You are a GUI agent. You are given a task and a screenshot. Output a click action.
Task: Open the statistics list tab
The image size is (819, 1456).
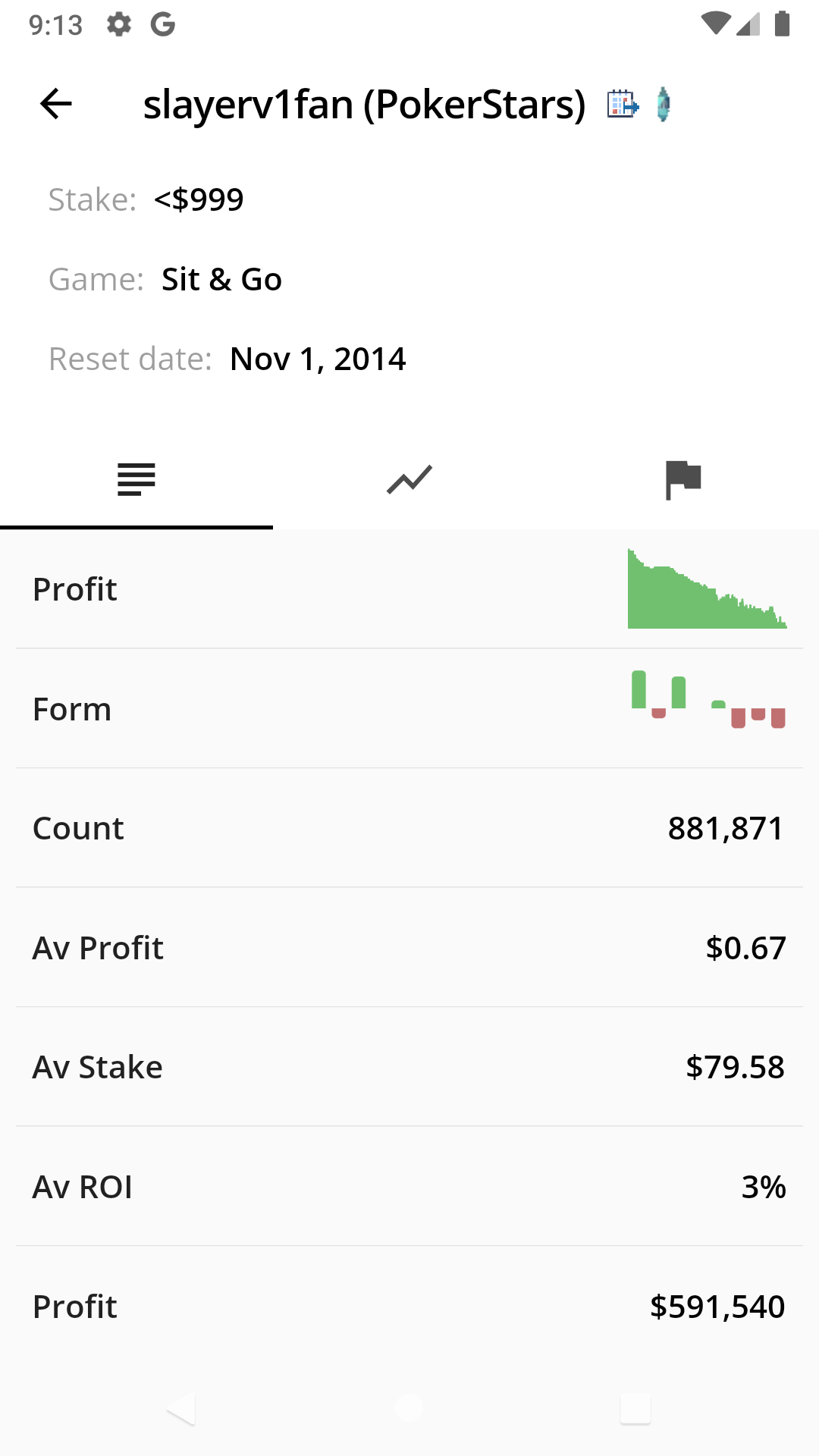click(x=136, y=480)
